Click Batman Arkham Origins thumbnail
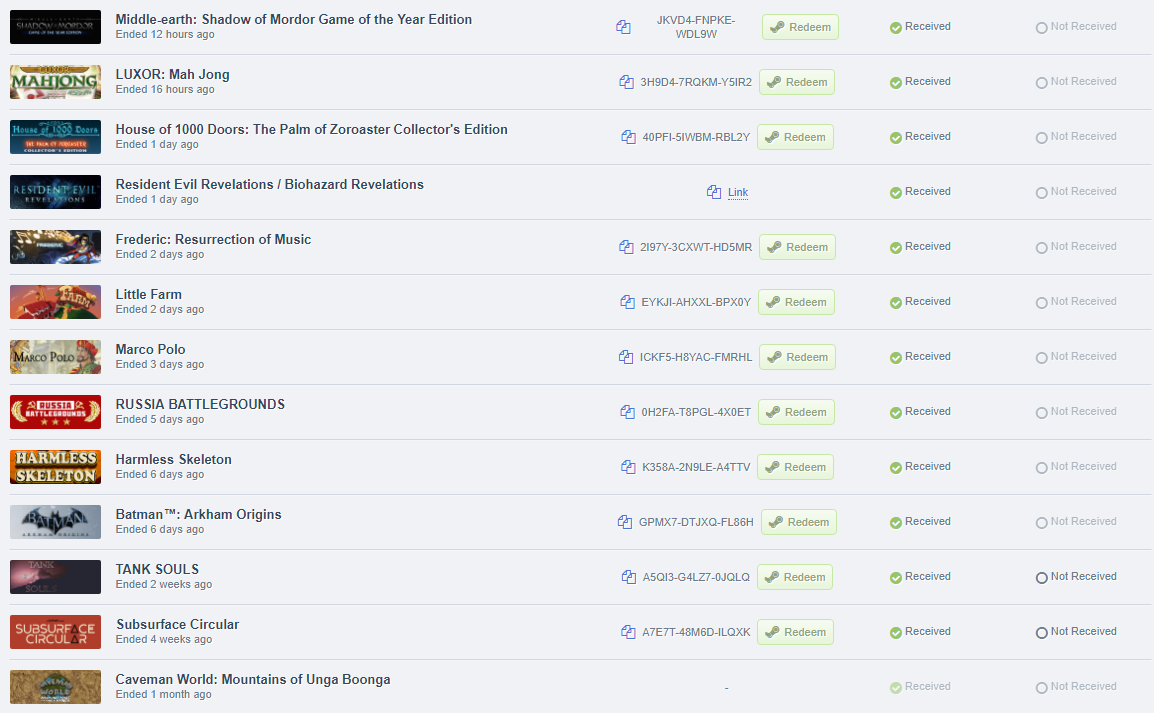This screenshot has height=713, width=1154. pyautogui.click(x=55, y=522)
